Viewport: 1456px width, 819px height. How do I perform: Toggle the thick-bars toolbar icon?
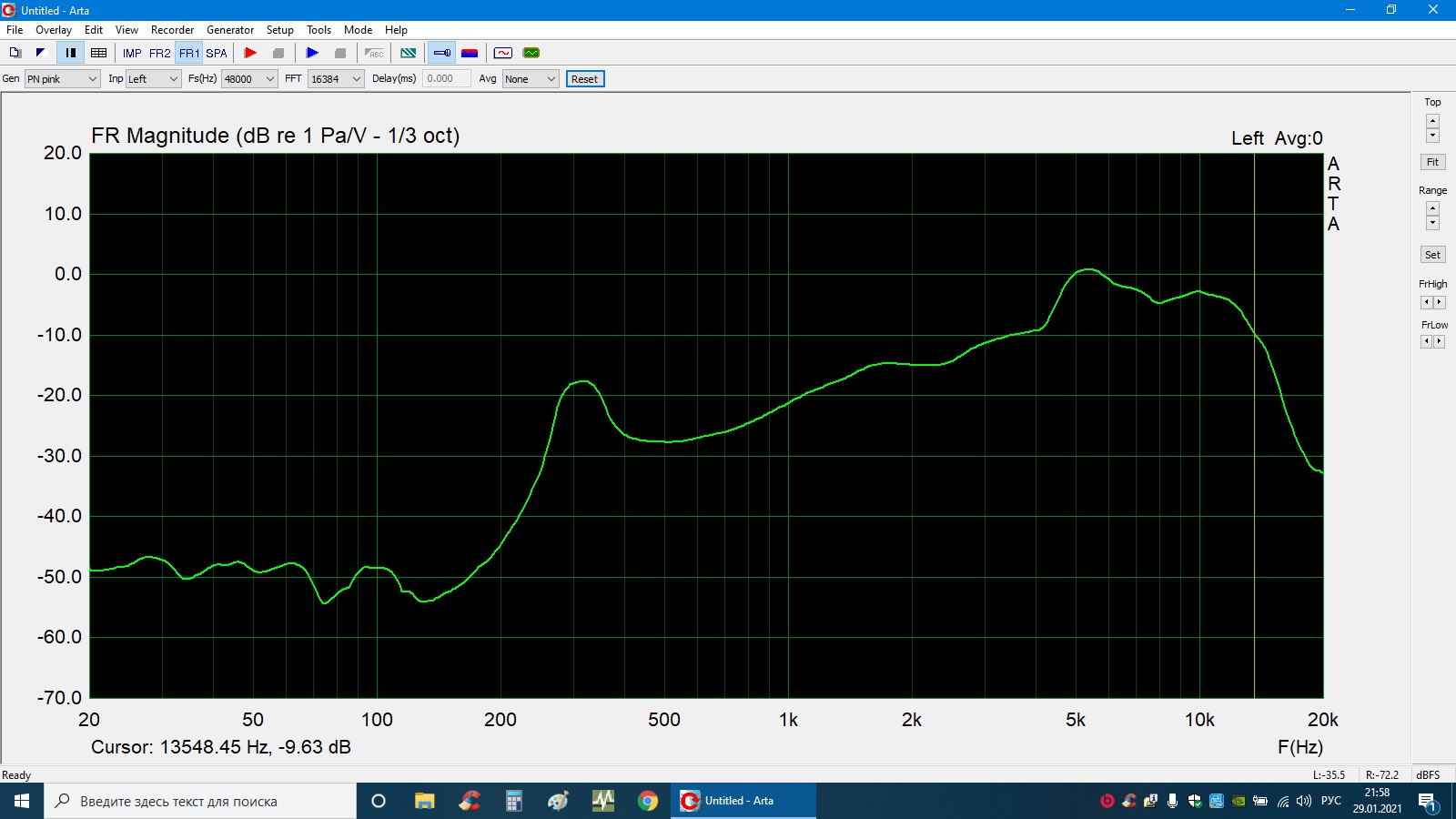pos(71,53)
